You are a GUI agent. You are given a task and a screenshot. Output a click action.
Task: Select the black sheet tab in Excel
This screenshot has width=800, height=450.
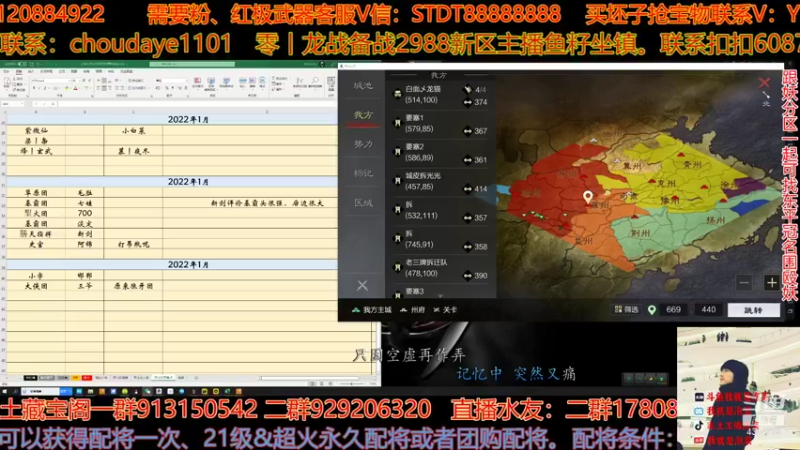30,378
